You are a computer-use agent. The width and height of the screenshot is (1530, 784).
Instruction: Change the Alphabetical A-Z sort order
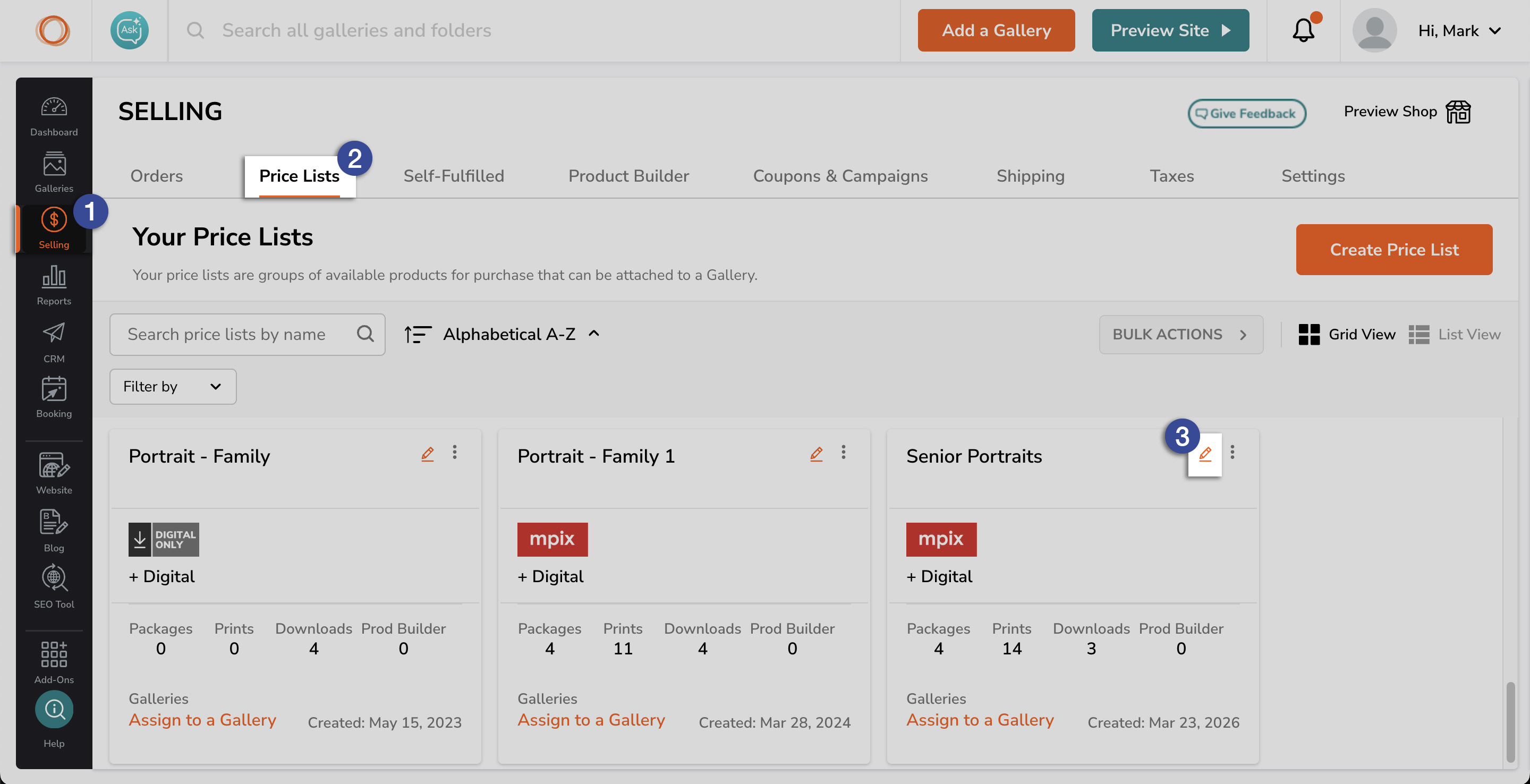click(509, 334)
